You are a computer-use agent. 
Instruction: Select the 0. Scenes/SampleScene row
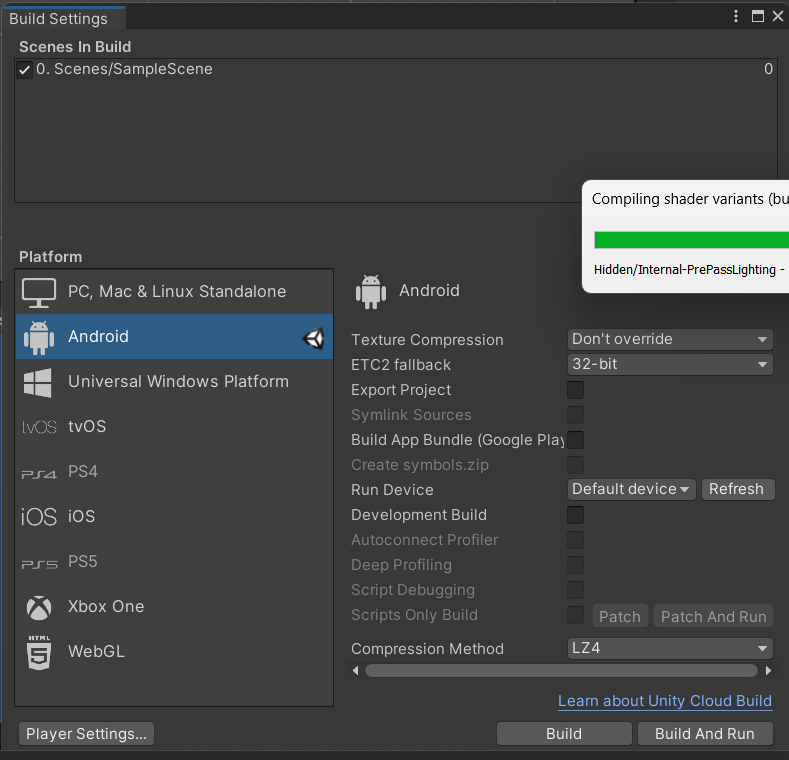point(396,69)
